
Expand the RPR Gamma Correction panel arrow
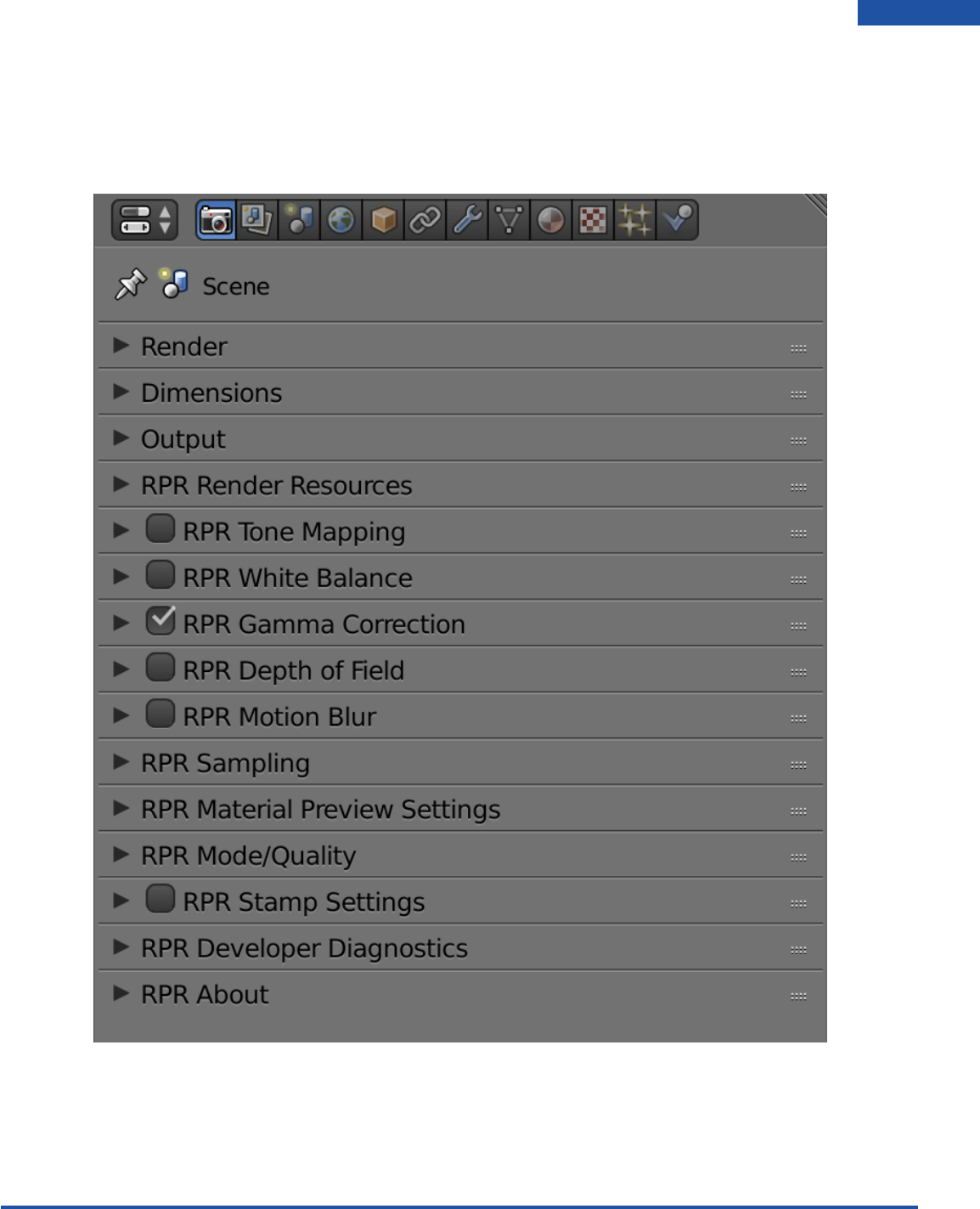click(121, 624)
